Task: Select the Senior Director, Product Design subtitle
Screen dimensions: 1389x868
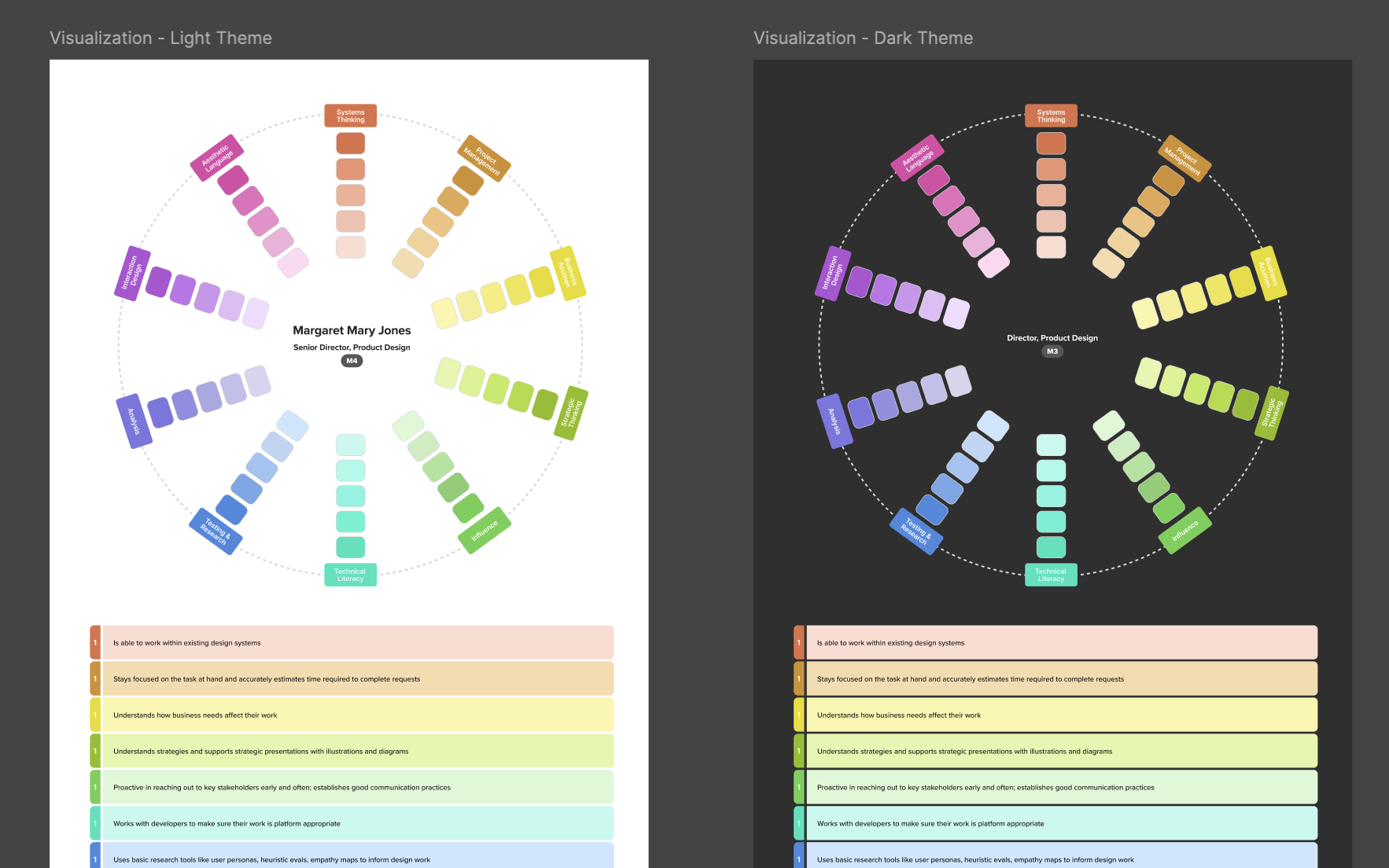Action: click(x=351, y=347)
